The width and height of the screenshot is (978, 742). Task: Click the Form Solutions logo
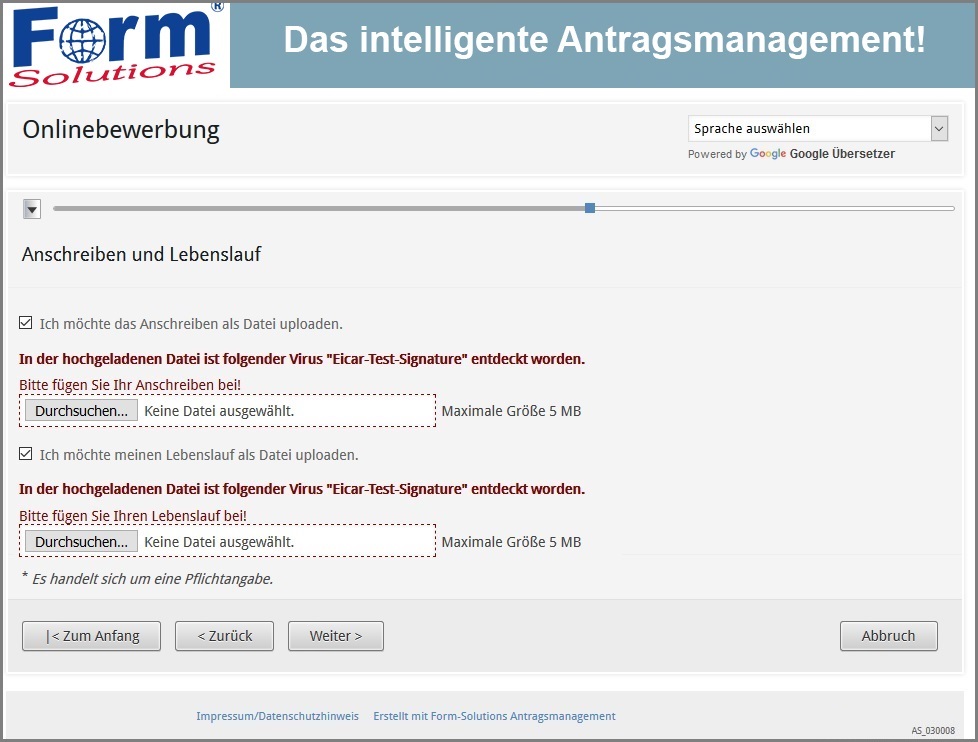(115, 45)
